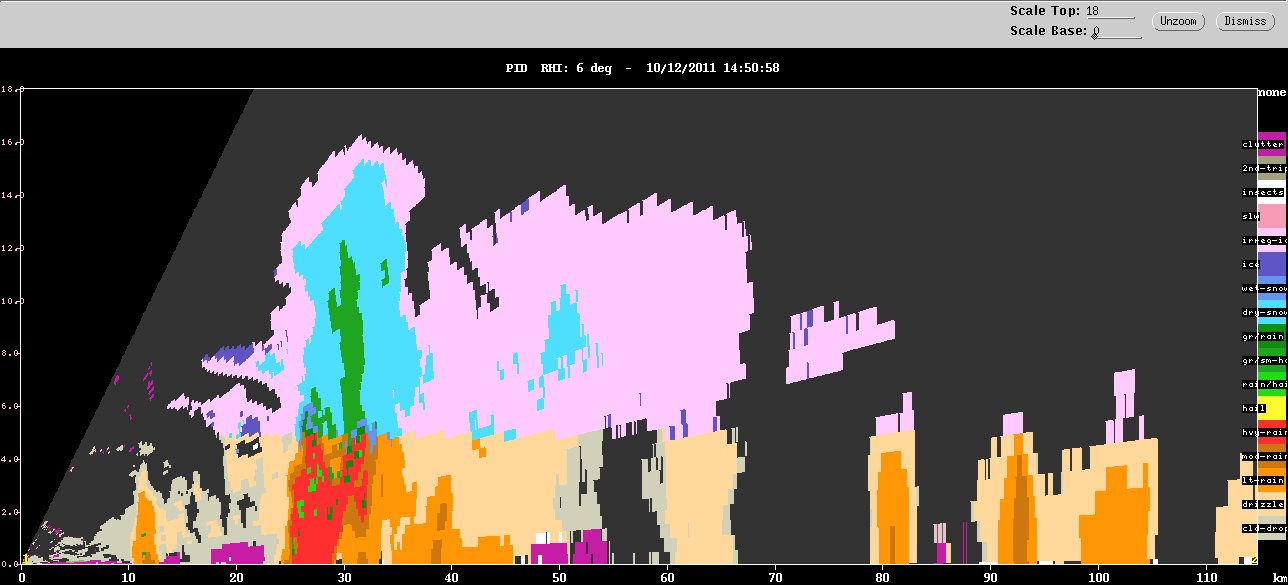Select the clutter legend label
The width and height of the screenshot is (1288, 585).
pos(1262,144)
